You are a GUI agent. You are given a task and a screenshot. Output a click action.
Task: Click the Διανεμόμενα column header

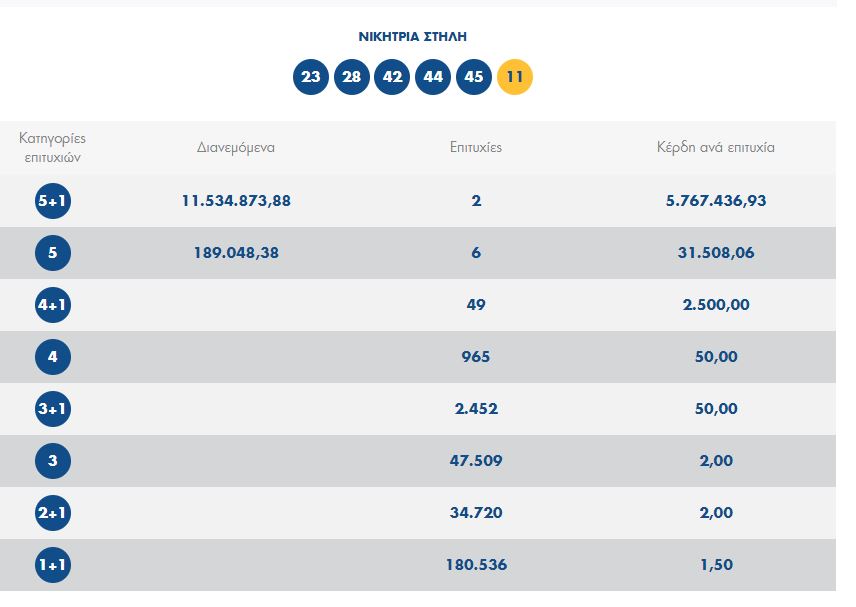click(236, 147)
